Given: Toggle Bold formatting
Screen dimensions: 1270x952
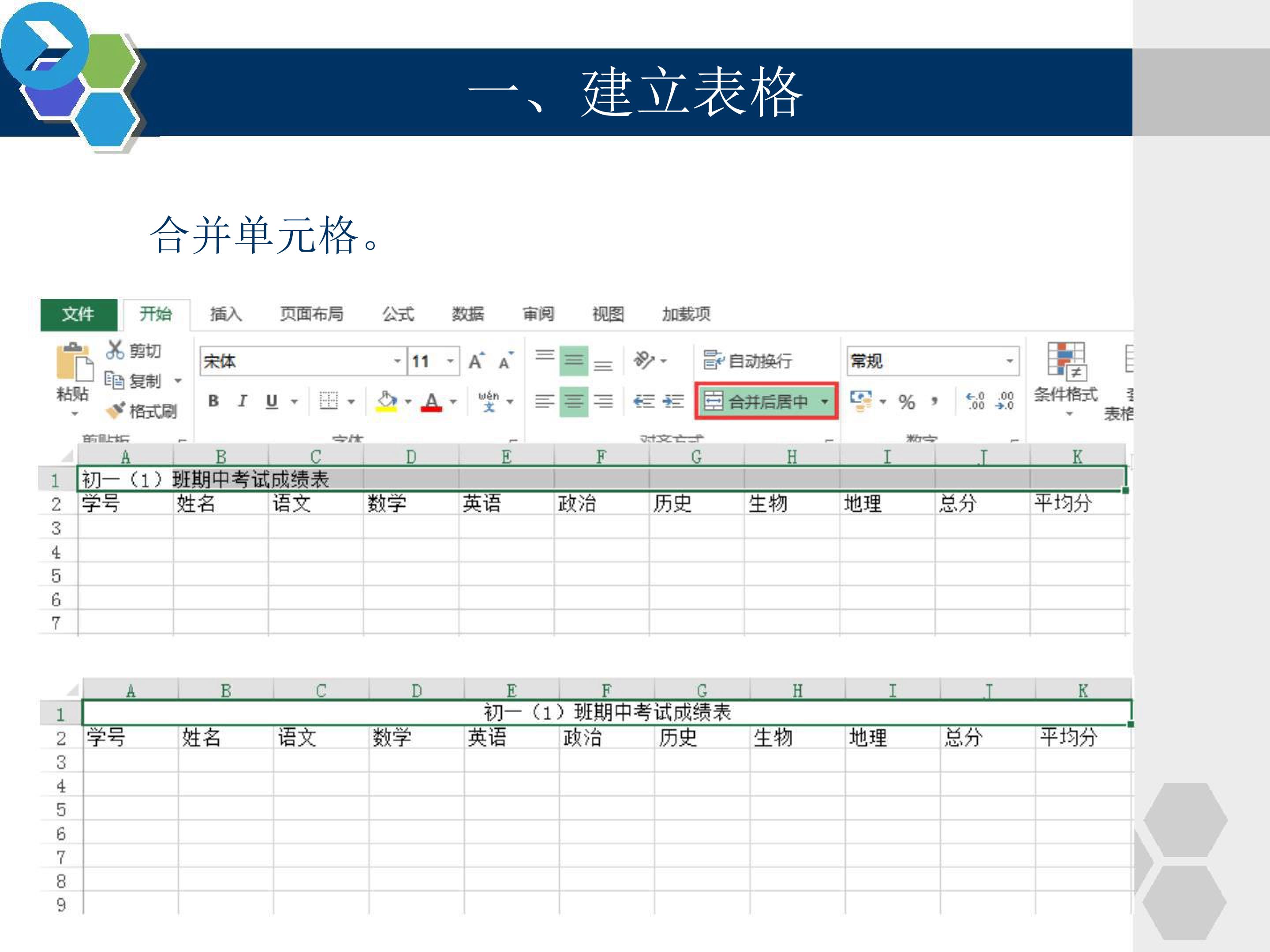Looking at the screenshot, I should click(x=213, y=401).
